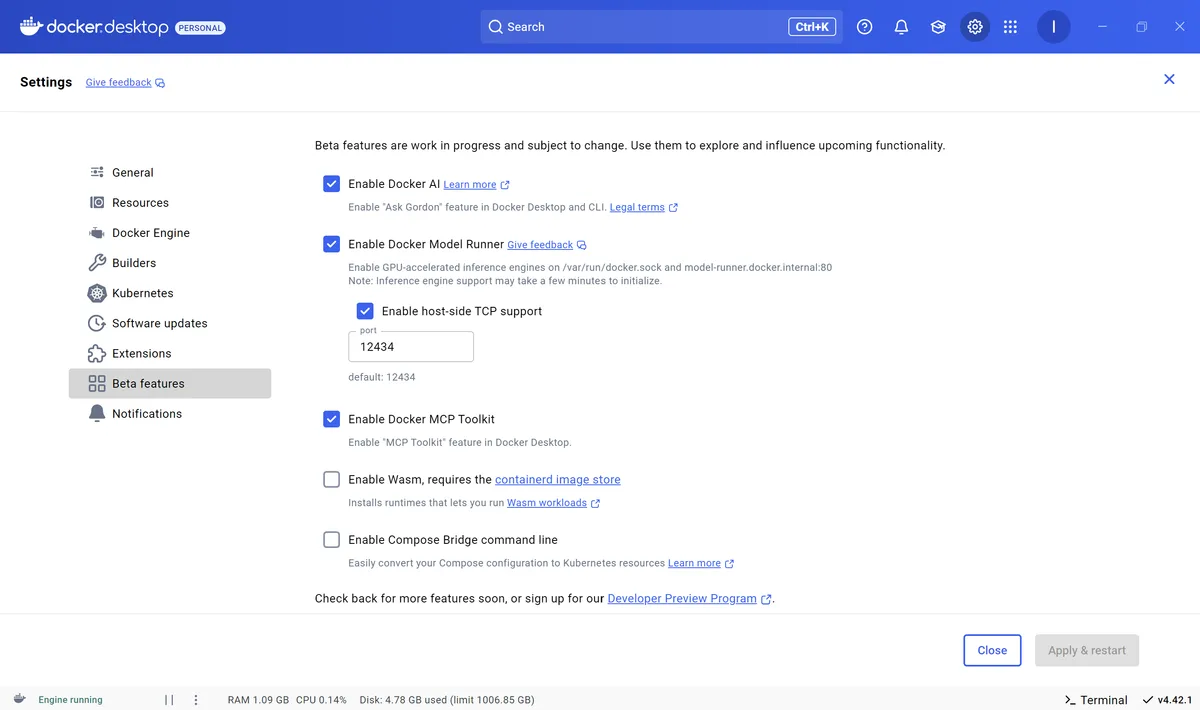This screenshot has height=710, width=1200.
Task: Open the Legal terms link
Action: (637, 208)
